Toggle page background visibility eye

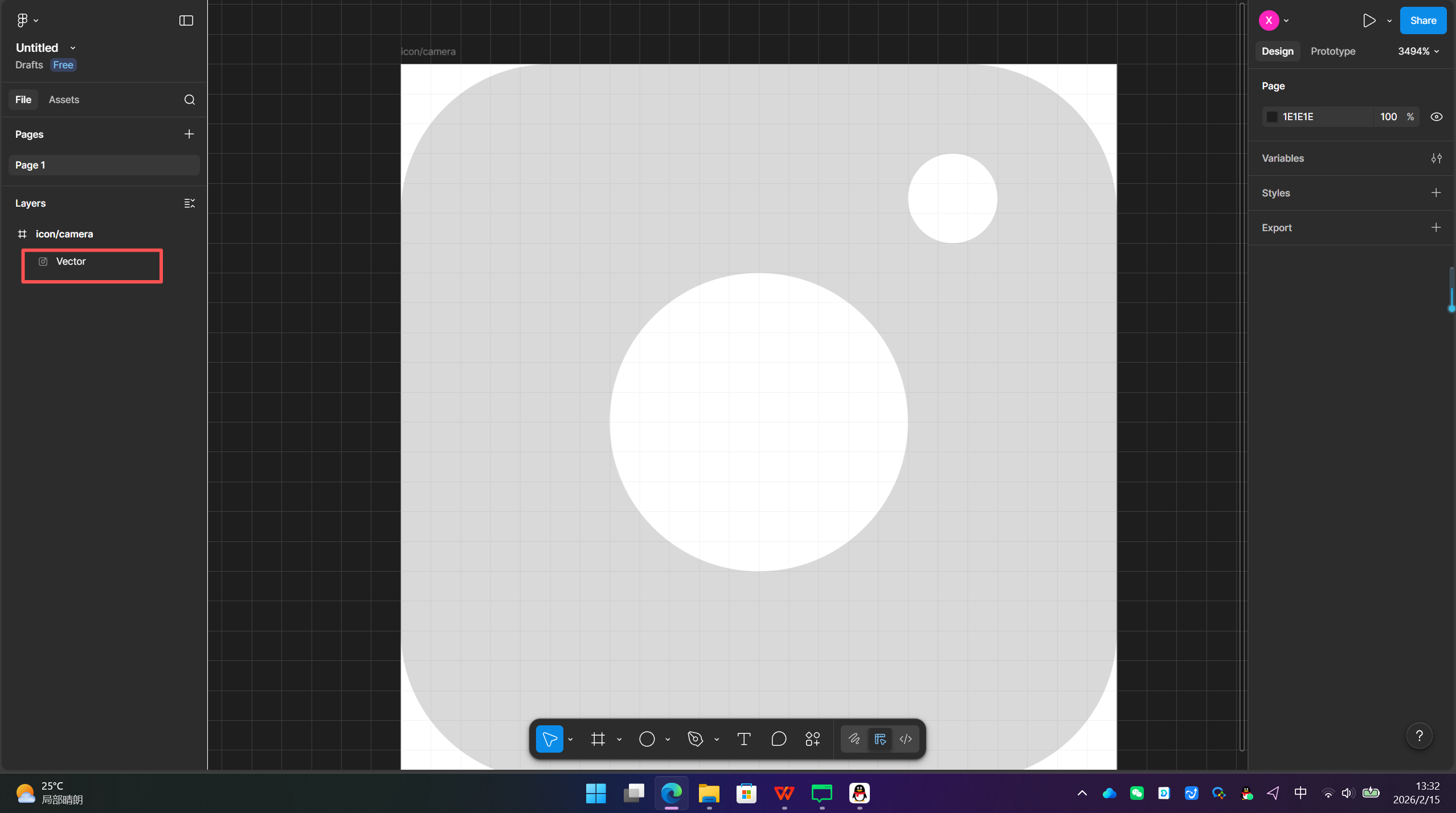[x=1436, y=117]
